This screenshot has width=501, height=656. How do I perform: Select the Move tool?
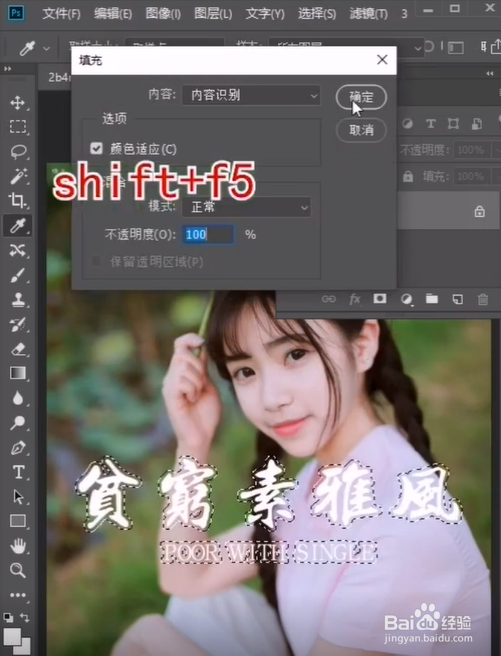tap(18, 102)
